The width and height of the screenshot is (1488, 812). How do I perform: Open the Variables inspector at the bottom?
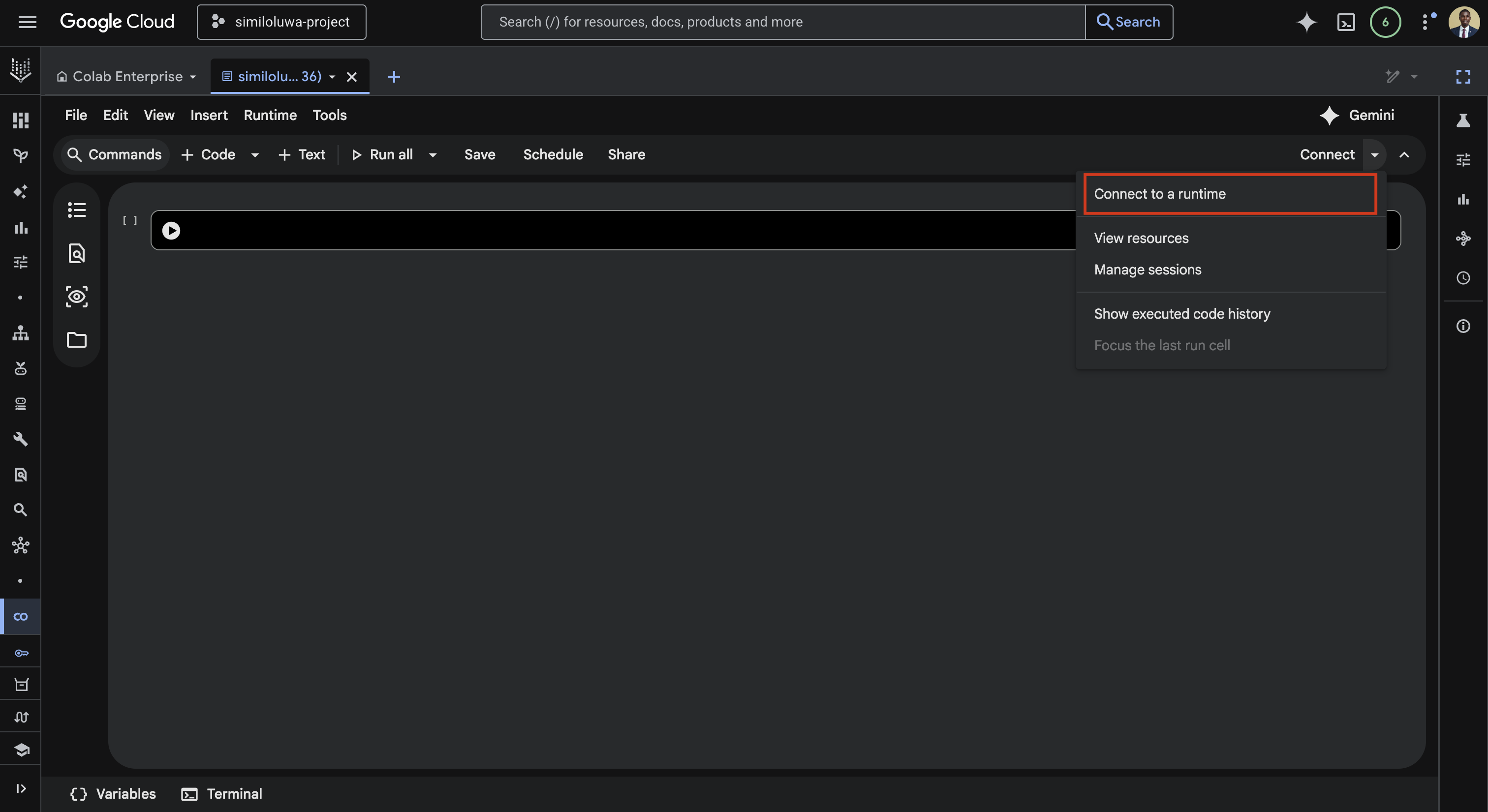tap(113, 793)
